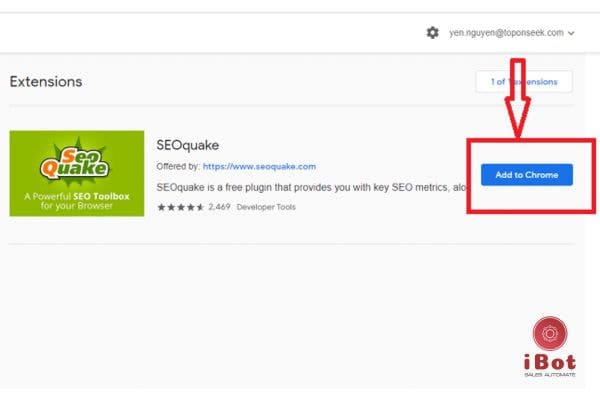Open the seoquake.com website link
This screenshot has width=600, height=400.
click(x=259, y=166)
